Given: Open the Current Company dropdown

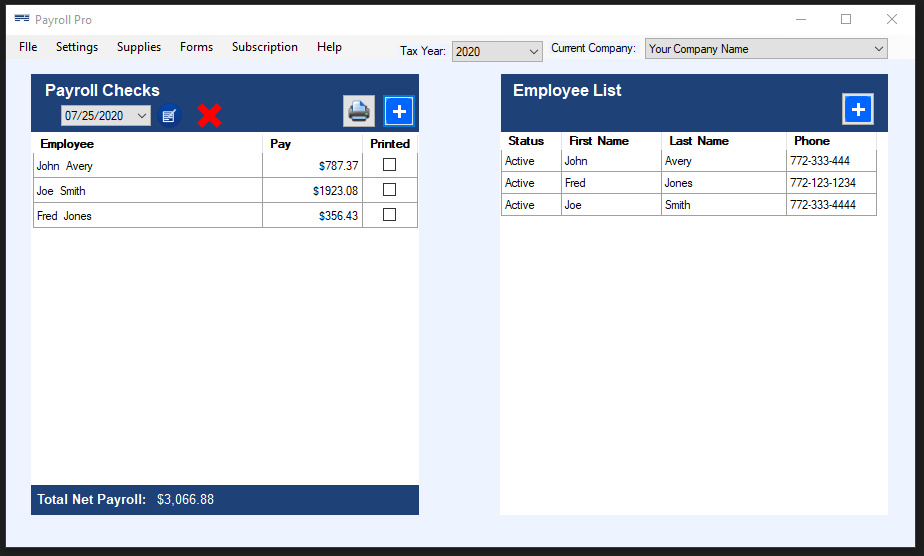Looking at the screenshot, I should point(878,49).
